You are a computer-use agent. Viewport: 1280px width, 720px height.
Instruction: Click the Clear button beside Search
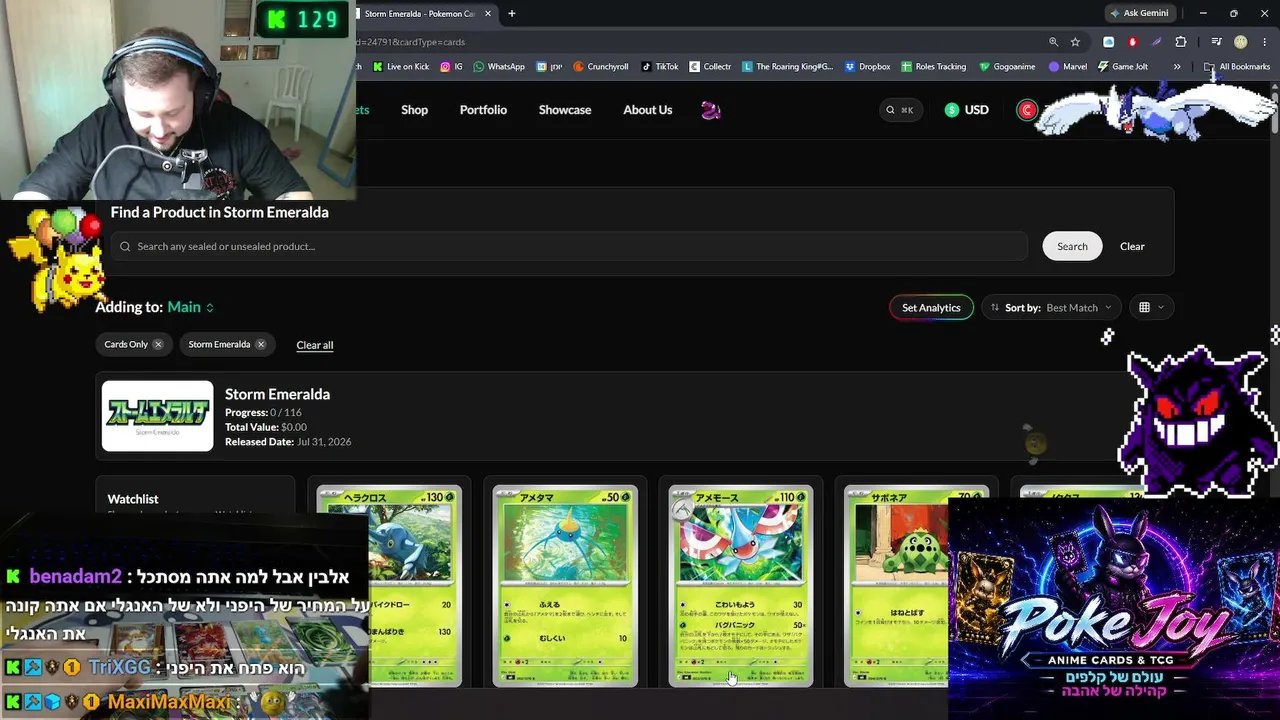(1132, 246)
